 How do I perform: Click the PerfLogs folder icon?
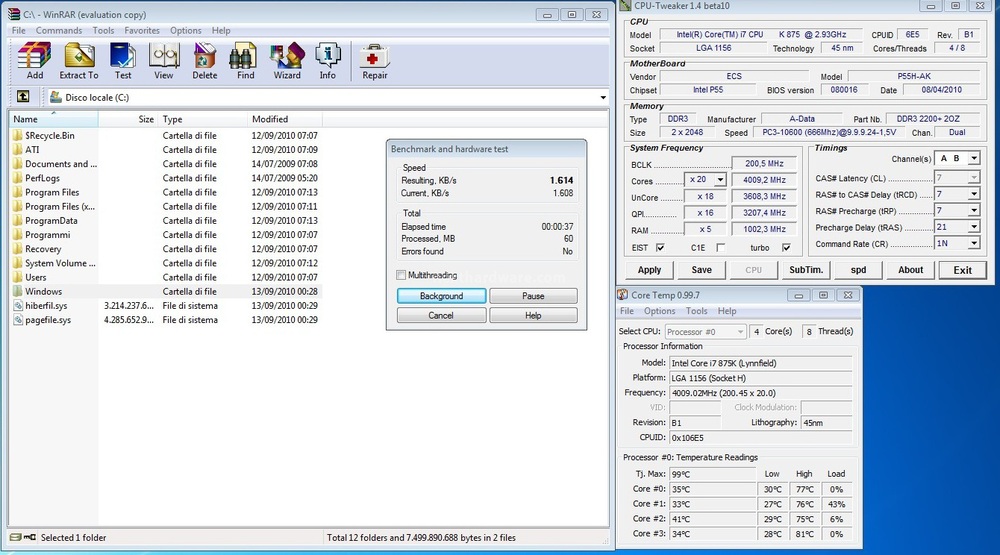pyautogui.click(x=17, y=178)
